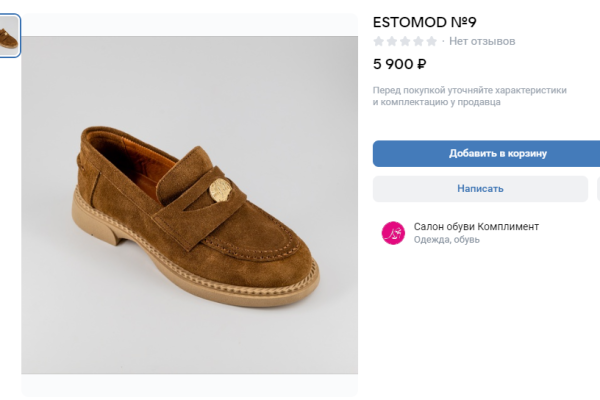The height and width of the screenshot is (400, 600).
Task: Click the fifth rating star
Action: 431,42
